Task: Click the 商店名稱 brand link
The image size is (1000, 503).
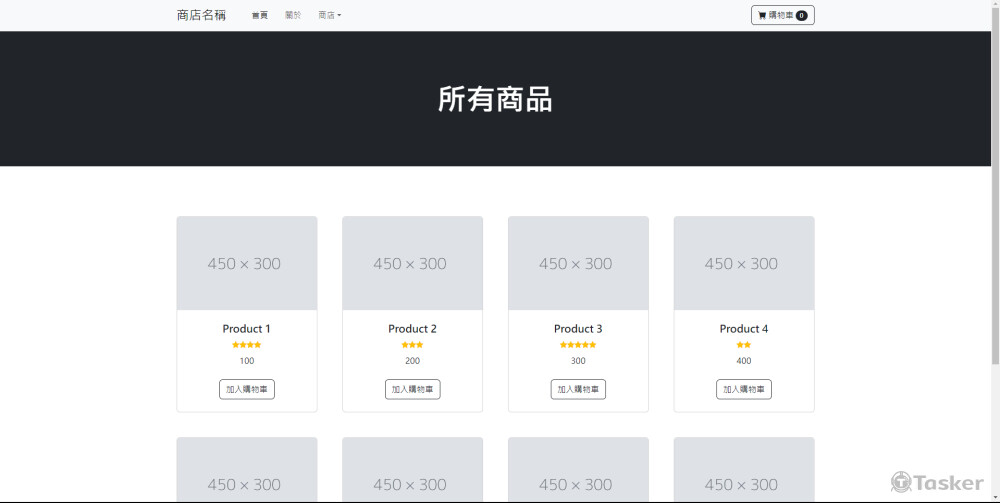Action: [x=201, y=16]
